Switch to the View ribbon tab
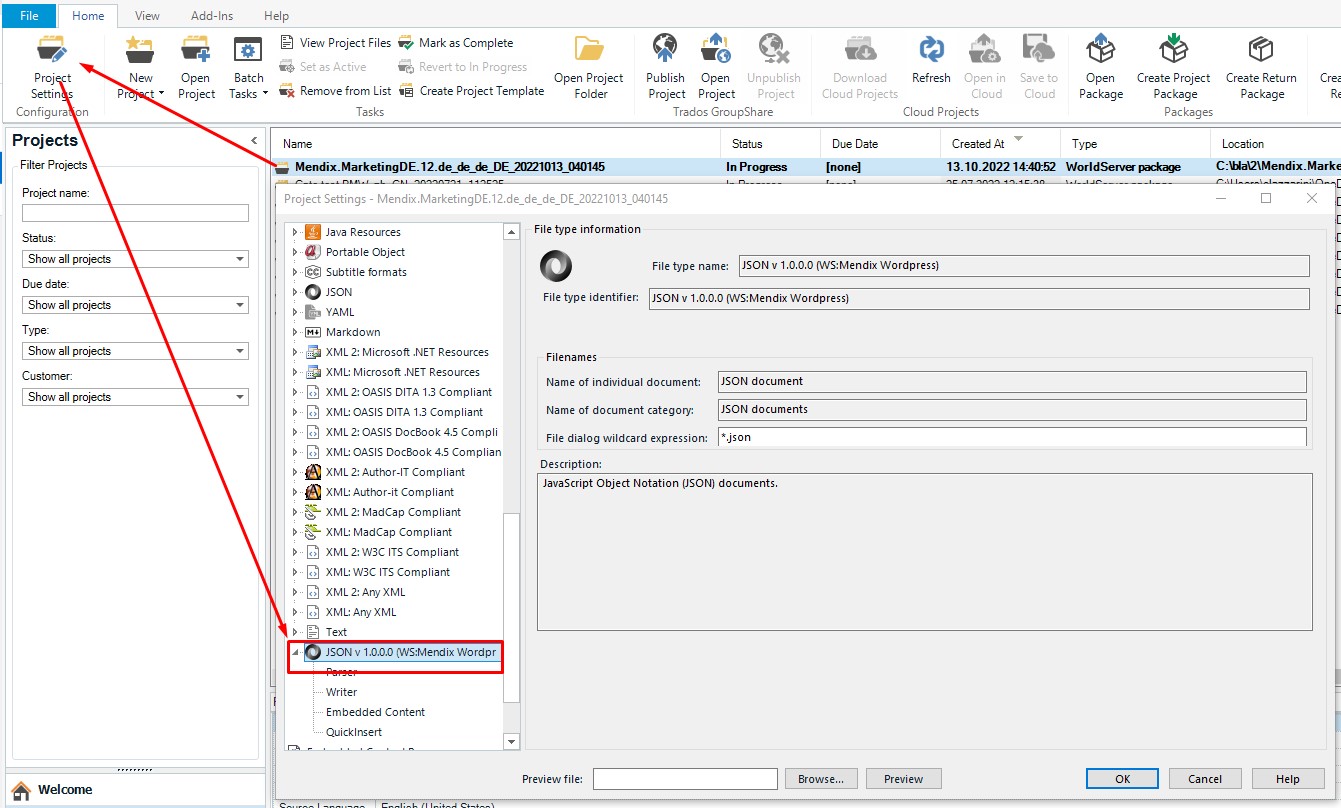 tap(147, 16)
